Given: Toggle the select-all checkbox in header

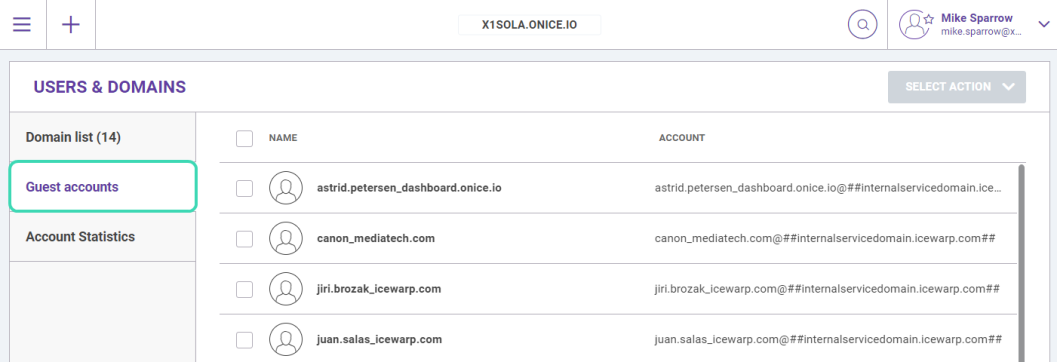Looking at the screenshot, I should coord(244,138).
